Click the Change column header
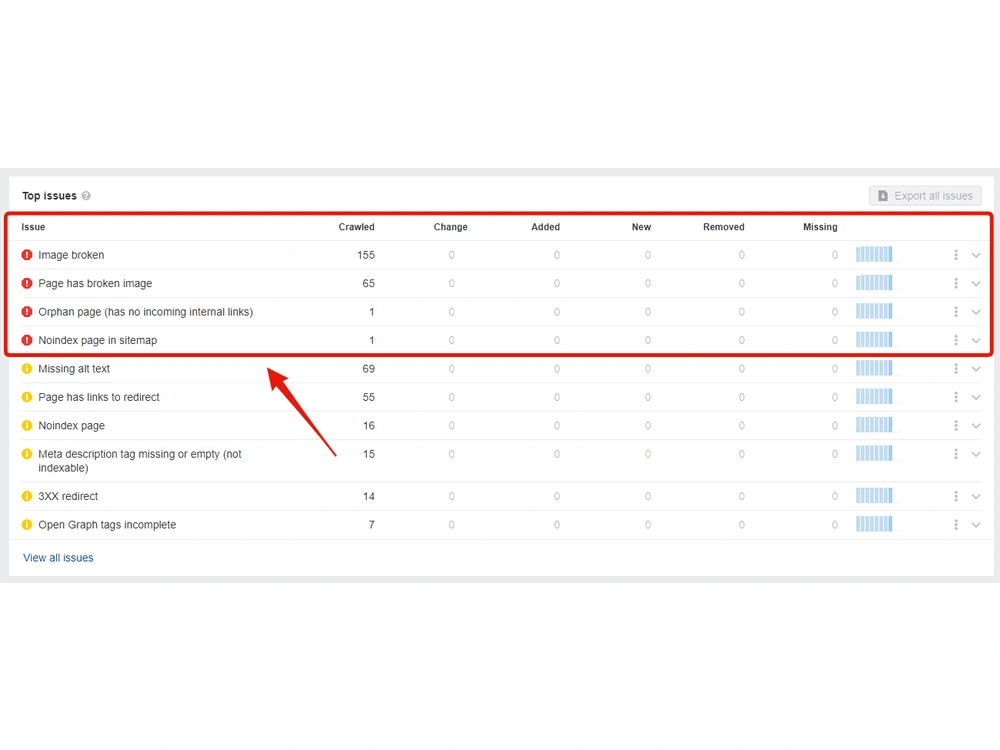The image size is (1000, 750). 450,227
